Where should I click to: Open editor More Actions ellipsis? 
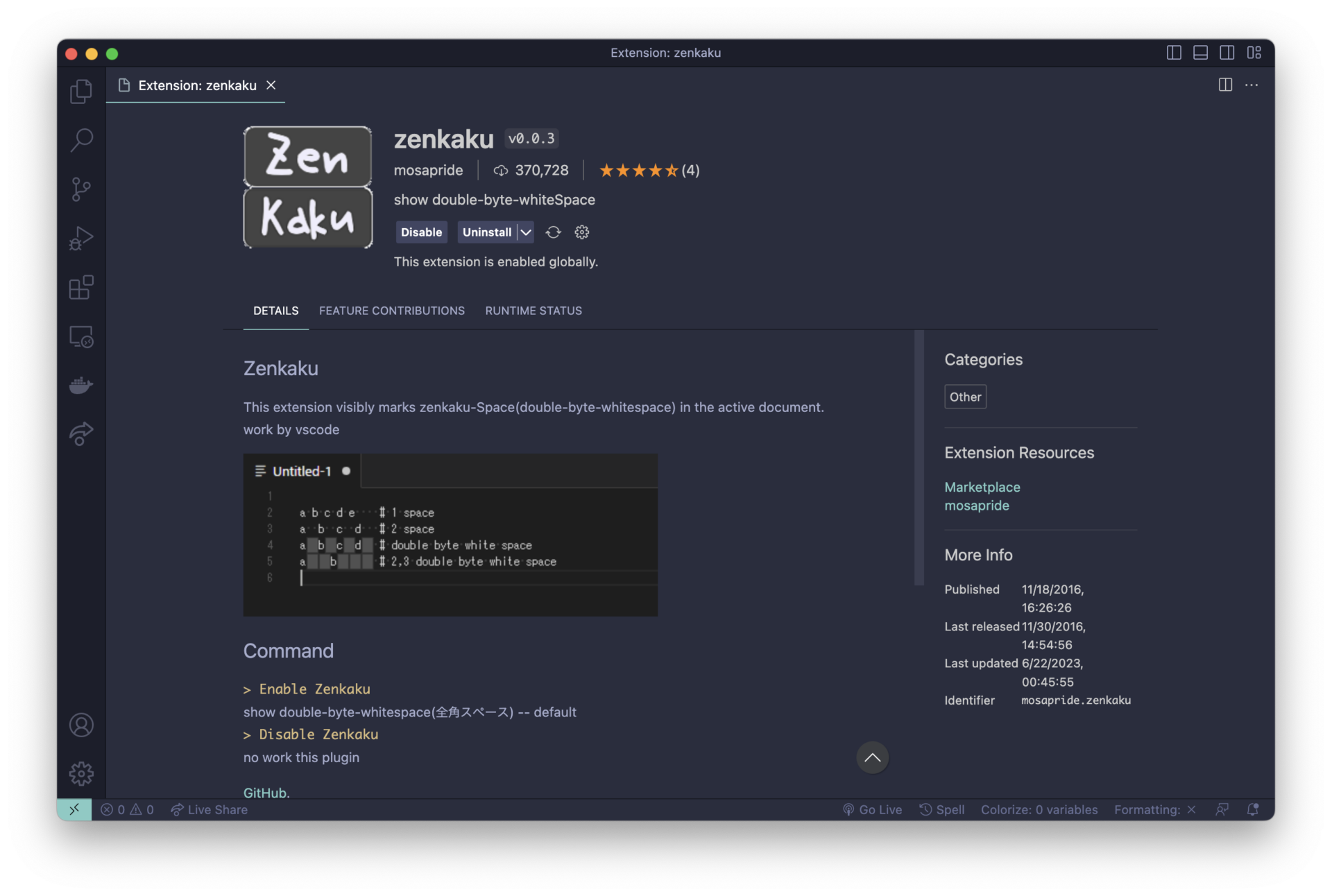pyautogui.click(x=1252, y=85)
